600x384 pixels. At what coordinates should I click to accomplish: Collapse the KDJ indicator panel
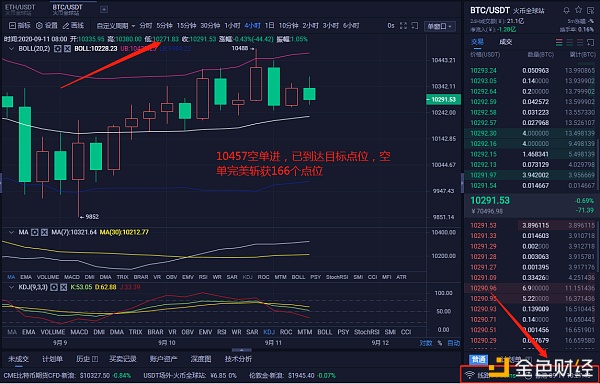pyautogui.click(x=11, y=287)
